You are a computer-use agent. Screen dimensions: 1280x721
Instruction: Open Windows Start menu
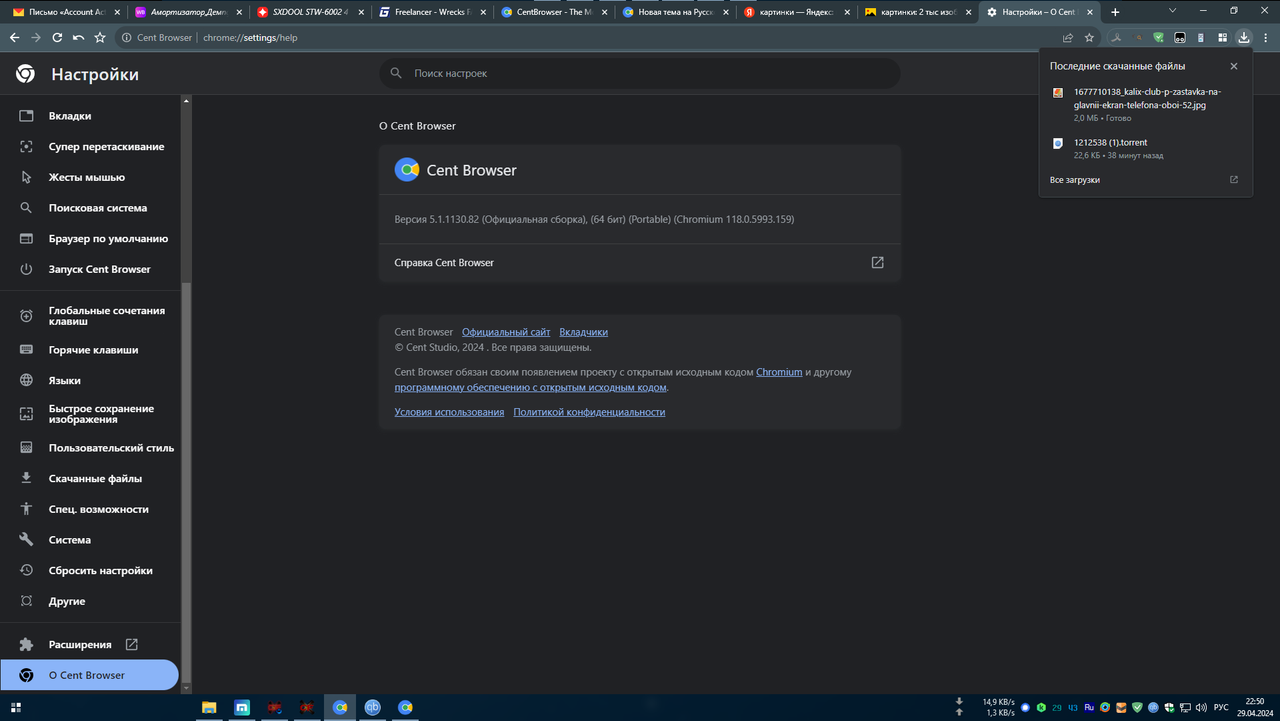click(15, 707)
